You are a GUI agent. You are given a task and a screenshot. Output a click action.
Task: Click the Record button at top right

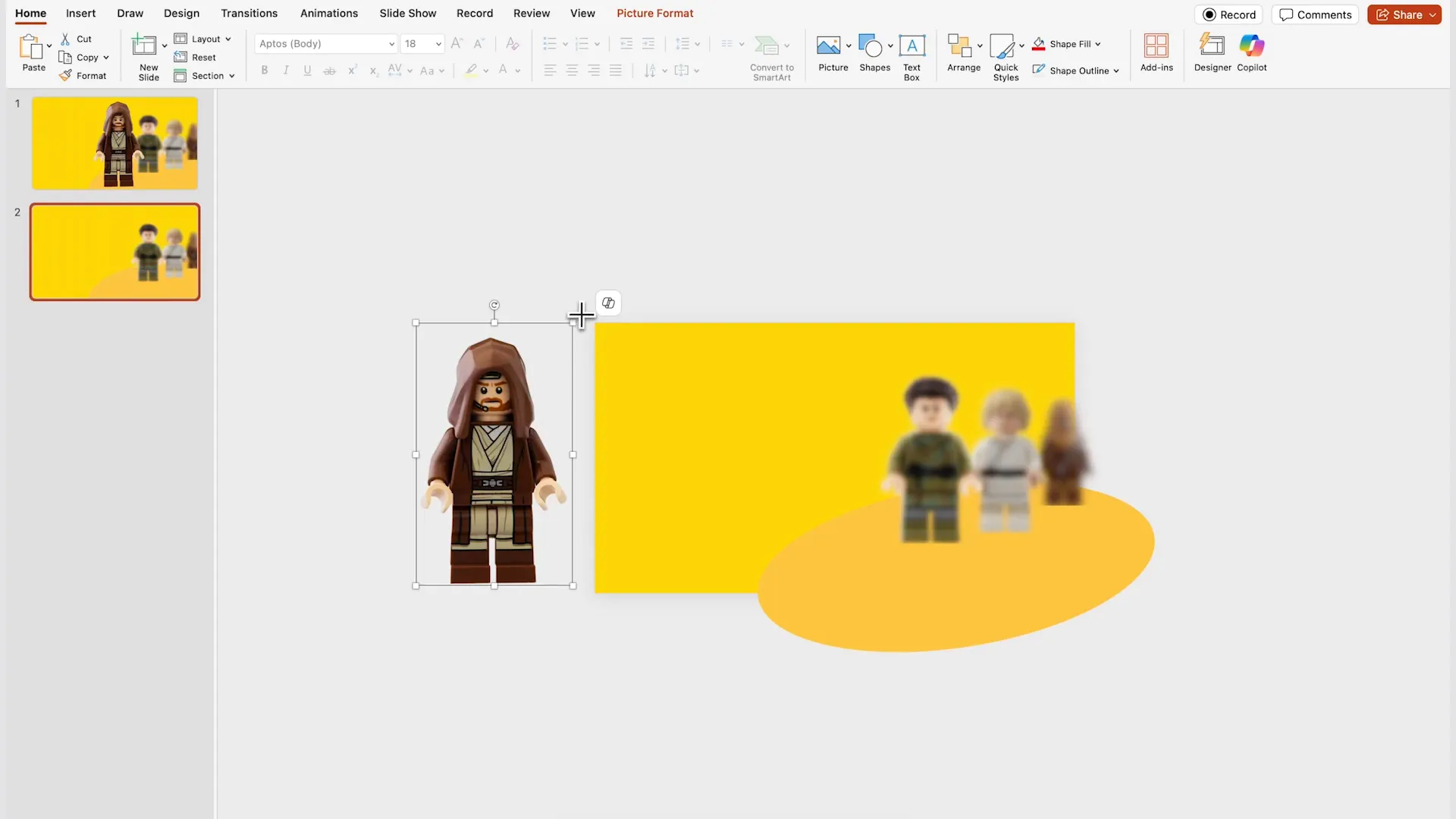(x=1228, y=14)
